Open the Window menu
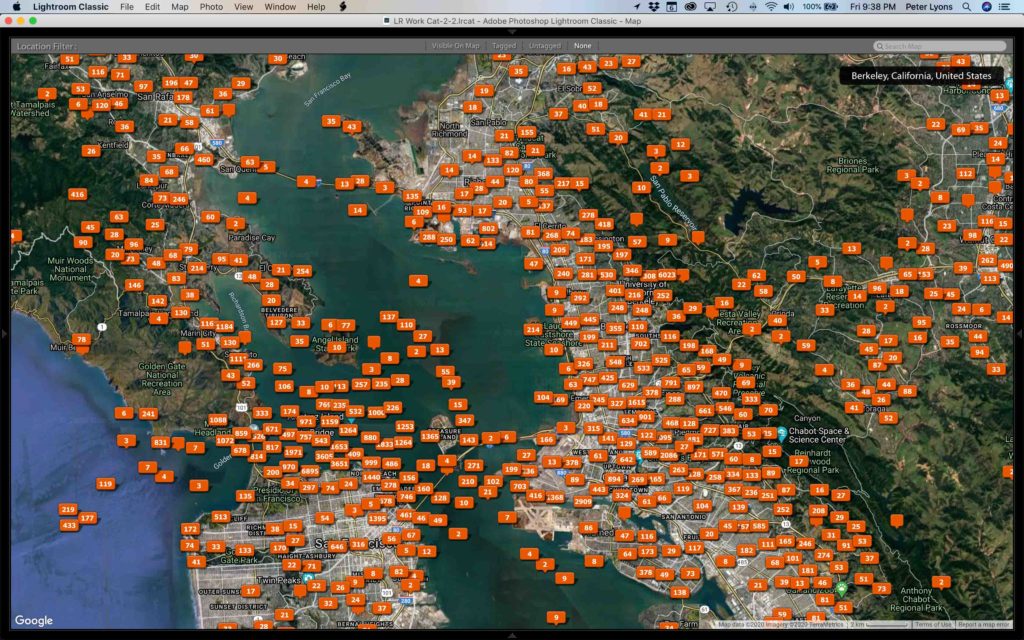Image resolution: width=1024 pixels, height=640 pixels. coord(280,7)
